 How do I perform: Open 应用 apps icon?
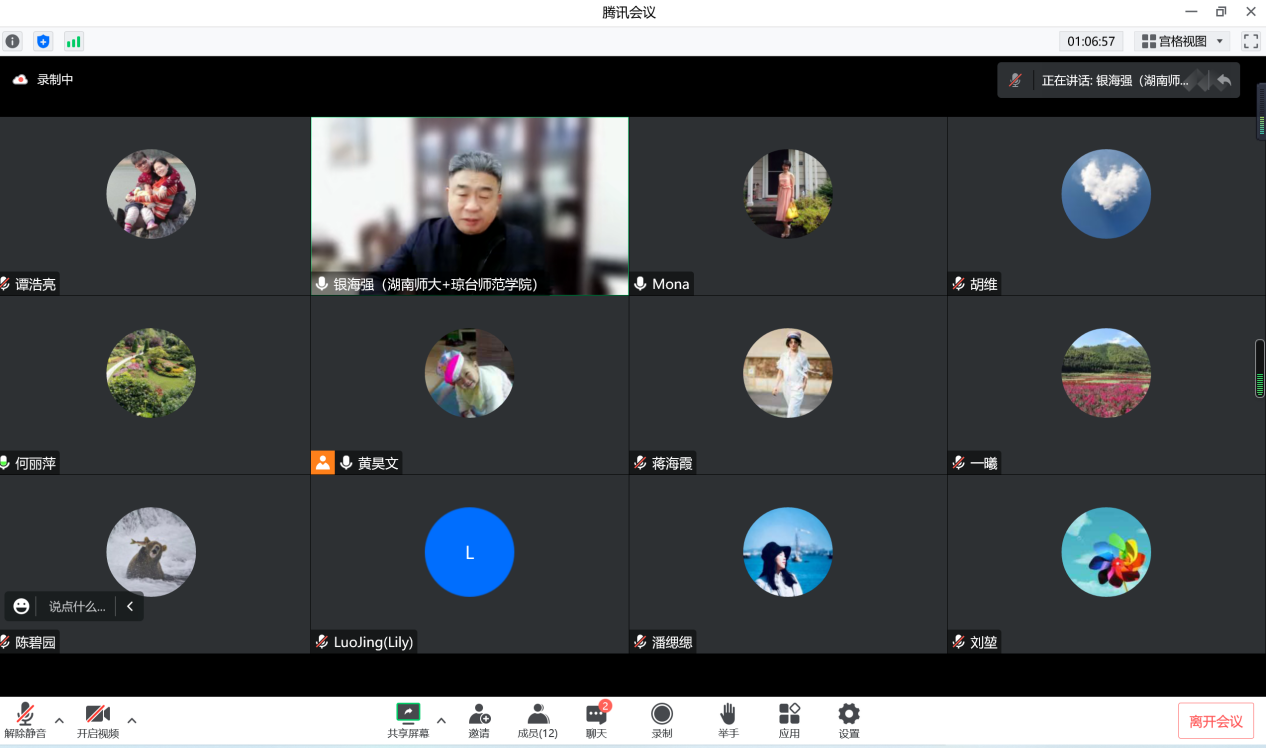click(x=789, y=720)
